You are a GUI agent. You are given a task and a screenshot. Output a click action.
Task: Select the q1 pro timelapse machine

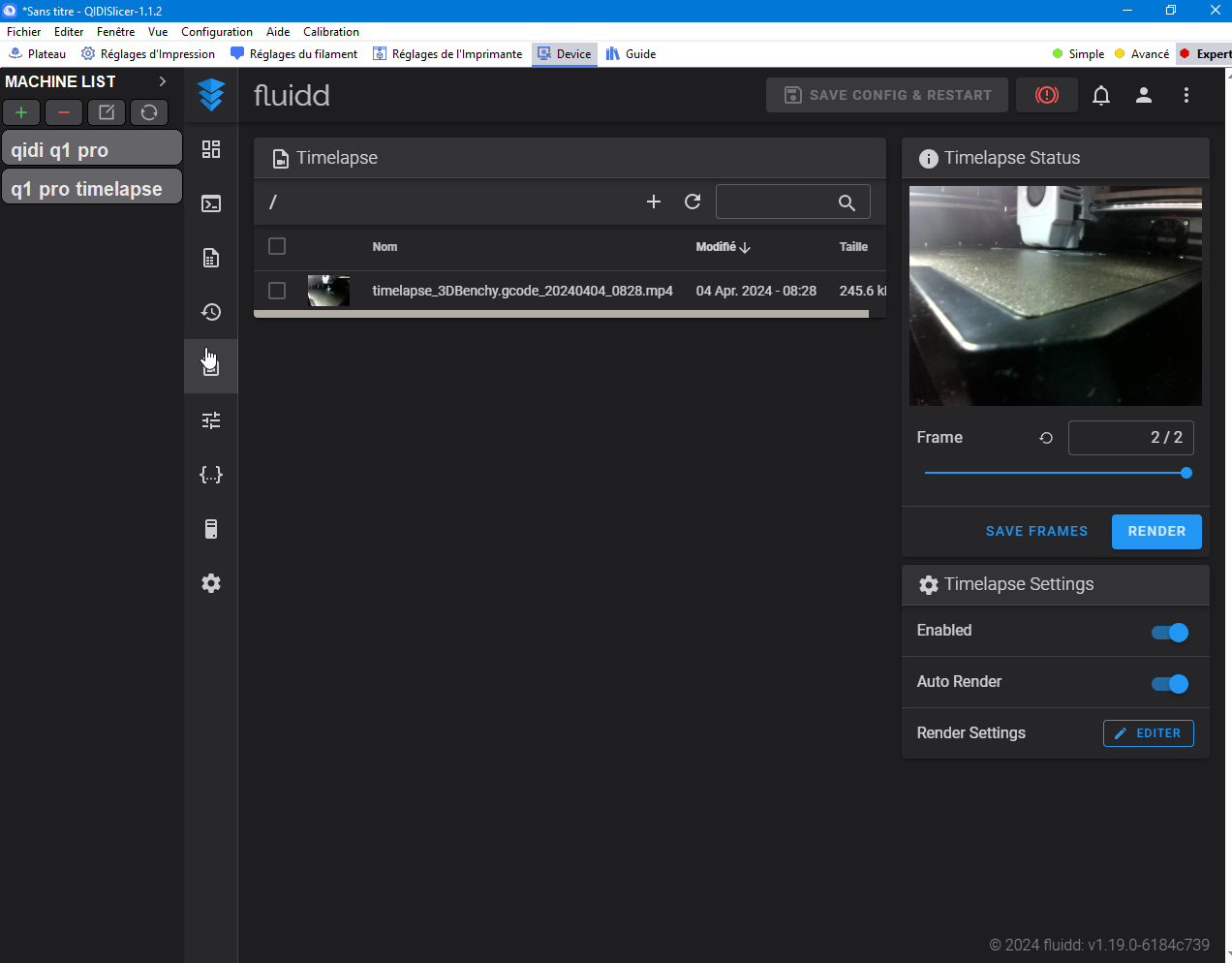pyautogui.click(x=92, y=188)
